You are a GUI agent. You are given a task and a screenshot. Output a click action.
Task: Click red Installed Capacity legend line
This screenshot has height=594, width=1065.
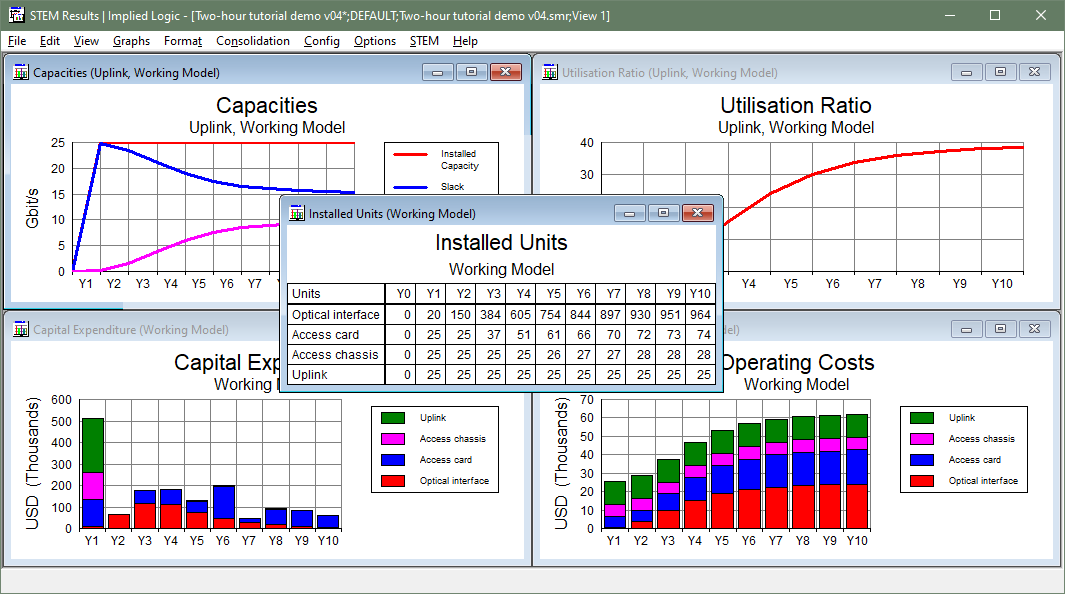coord(410,155)
